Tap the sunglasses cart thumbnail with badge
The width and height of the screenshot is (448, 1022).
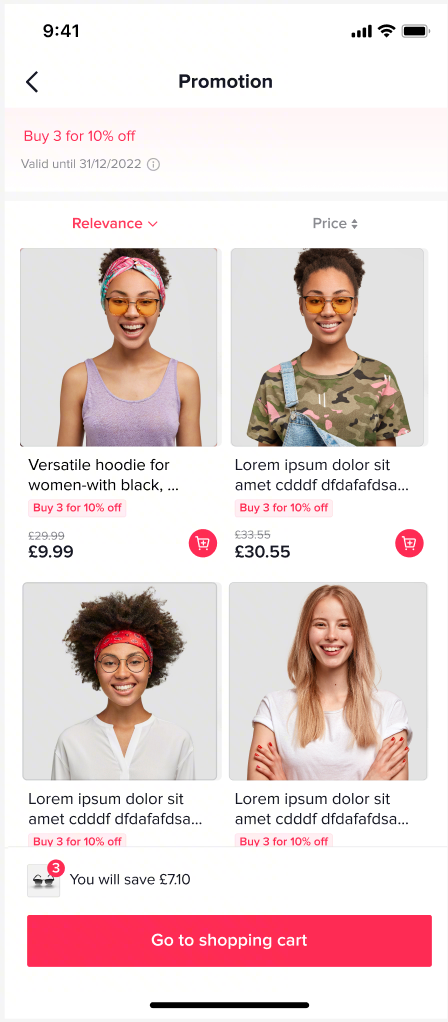[x=44, y=879]
